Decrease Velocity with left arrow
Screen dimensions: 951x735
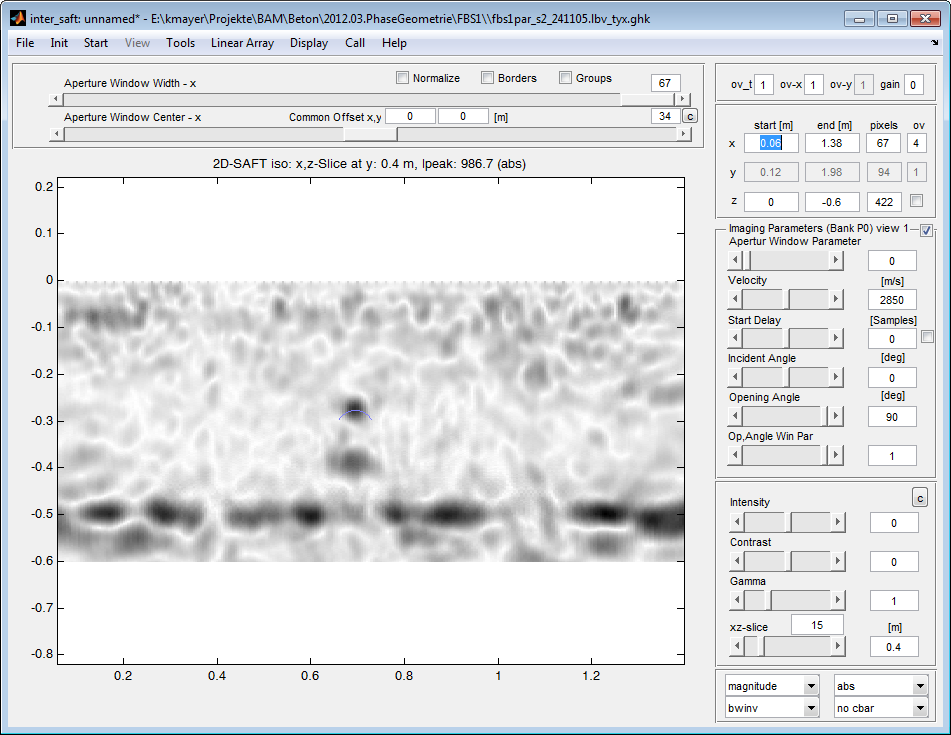tap(734, 299)
